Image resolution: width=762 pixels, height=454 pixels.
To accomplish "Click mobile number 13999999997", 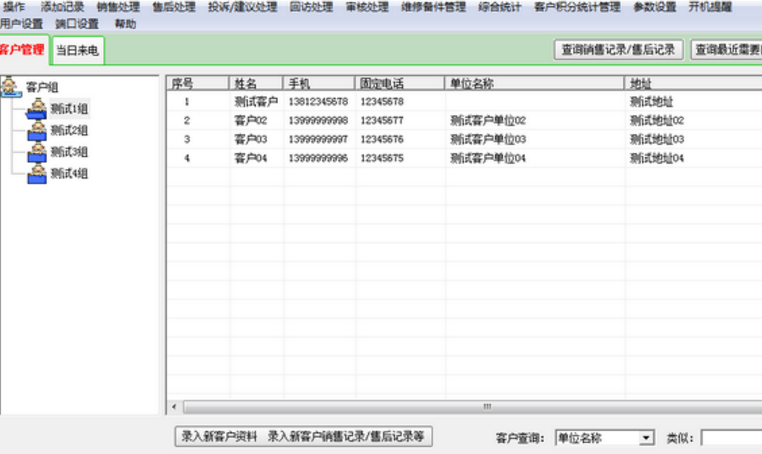I will click(x=318, y=140).
